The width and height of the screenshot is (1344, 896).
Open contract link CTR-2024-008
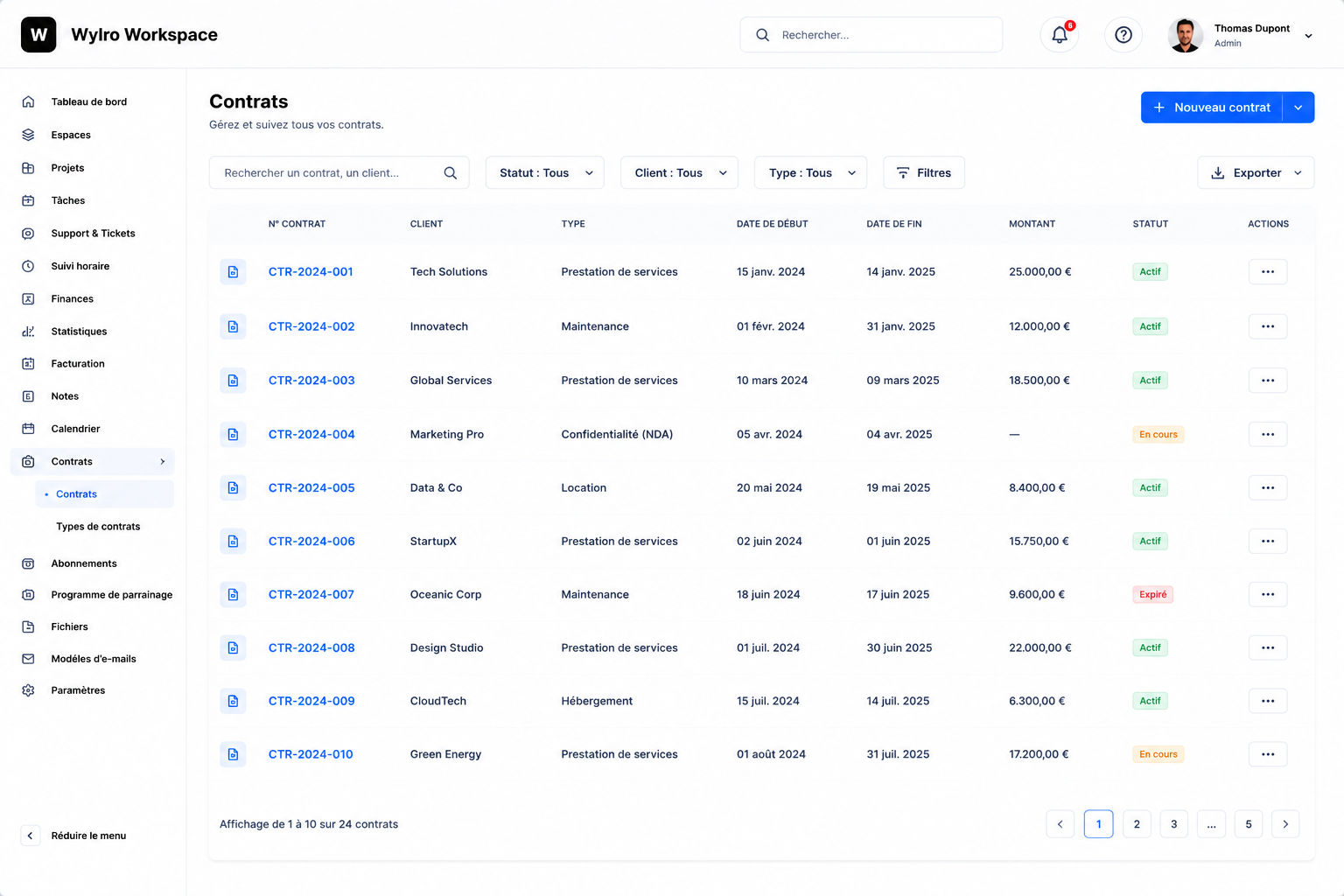[x=311, y=647]
